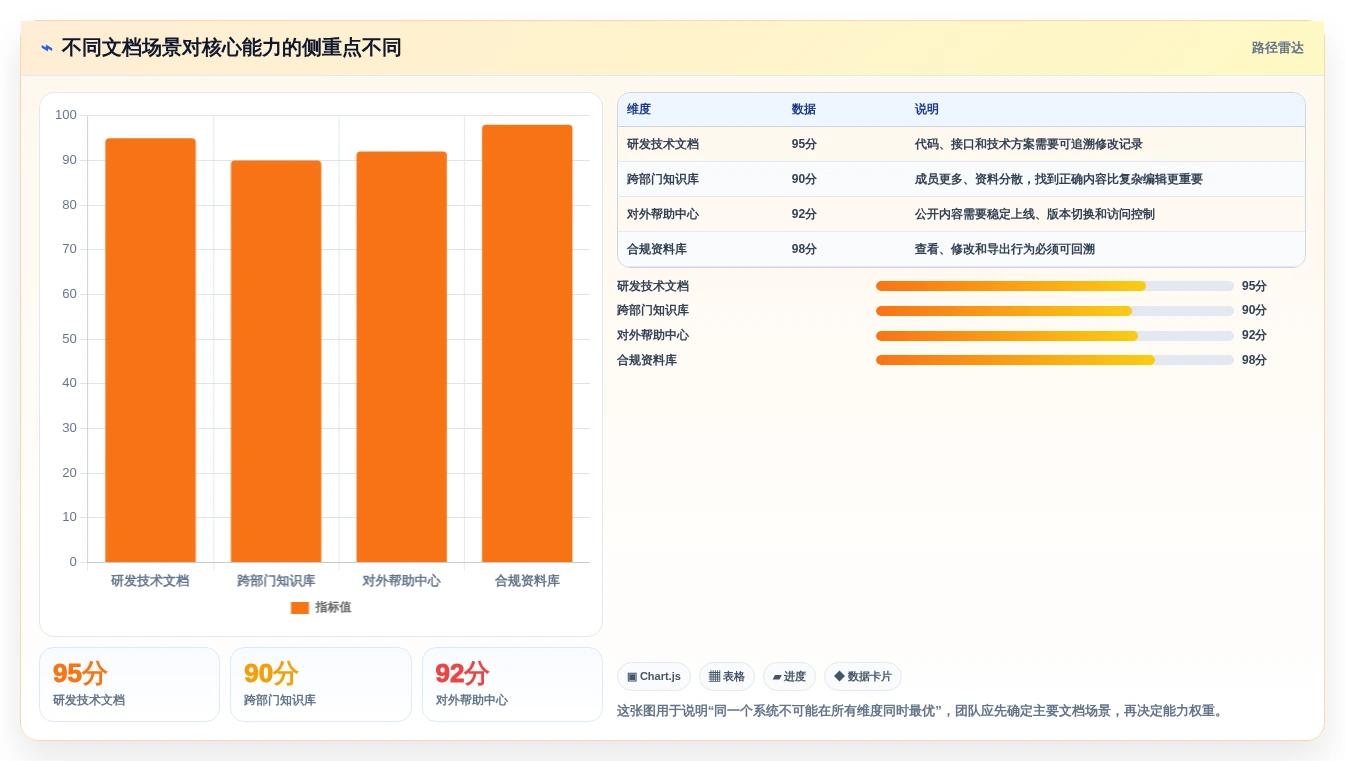Select the 进度 tag chip
This screenshot has width=1345, height=761.
pos(789,677)
